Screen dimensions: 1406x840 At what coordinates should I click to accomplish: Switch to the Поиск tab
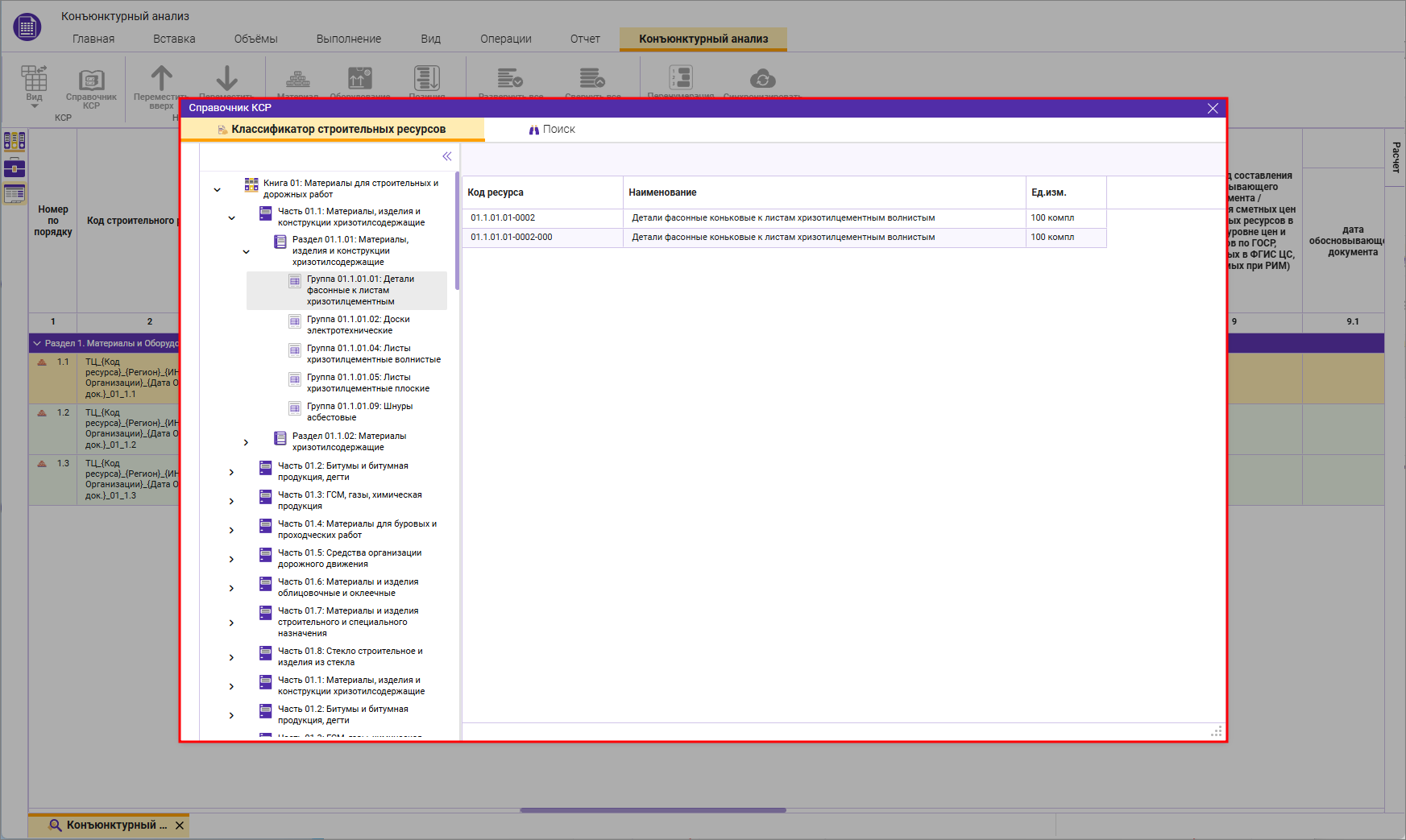pyautogui.click(x=552, y=130)
